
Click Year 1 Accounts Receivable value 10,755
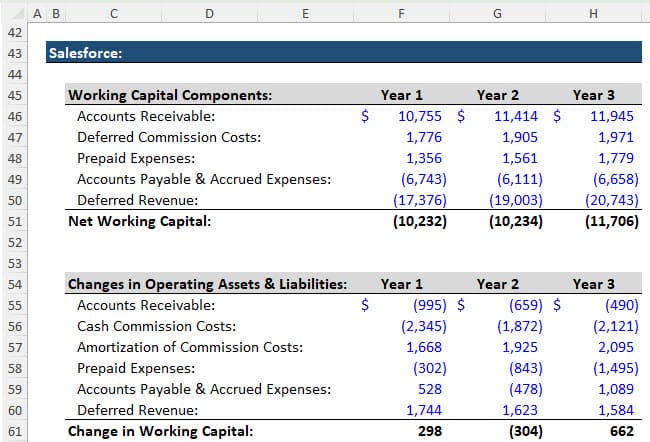tap(420, 117)
